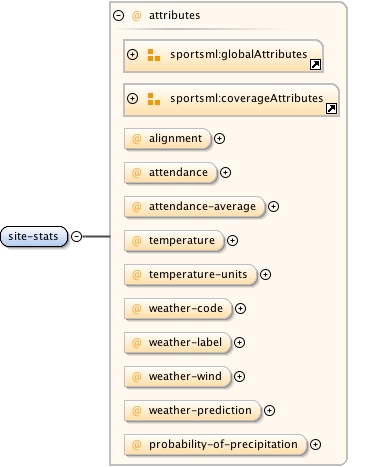Click the attributes header text
Screen dimensions: 365x467
(x=174, y=15)
